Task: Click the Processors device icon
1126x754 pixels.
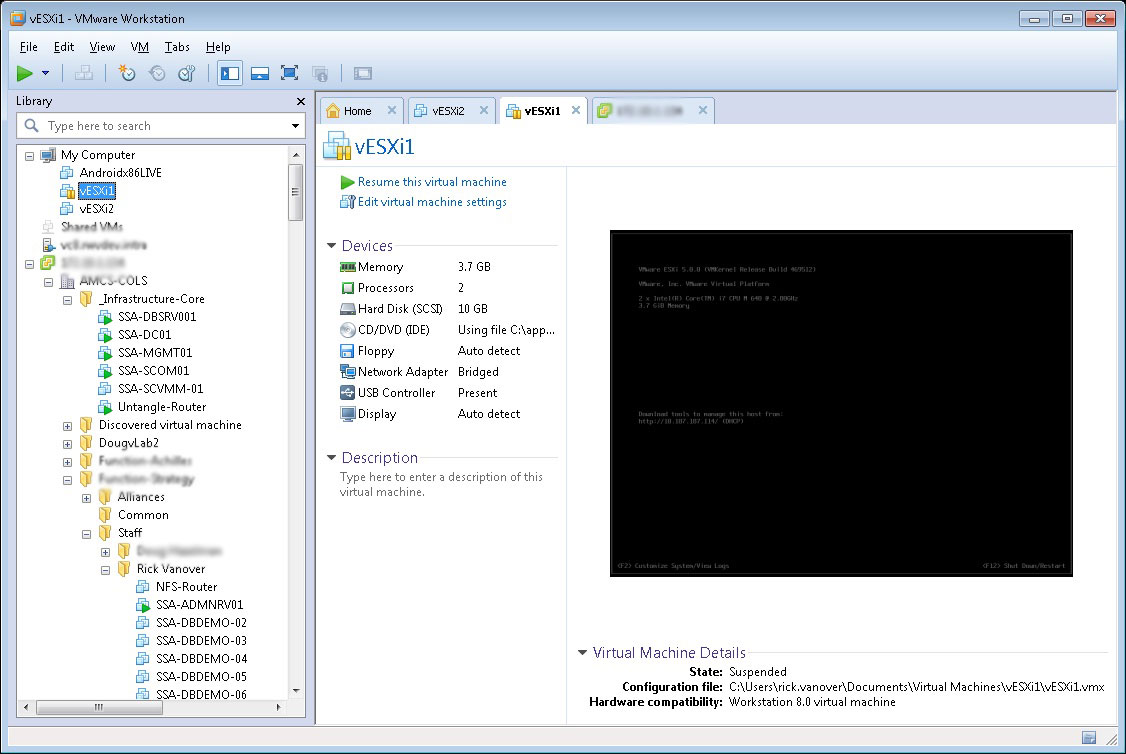Action: pyautogui.click(x=348, y=288)
